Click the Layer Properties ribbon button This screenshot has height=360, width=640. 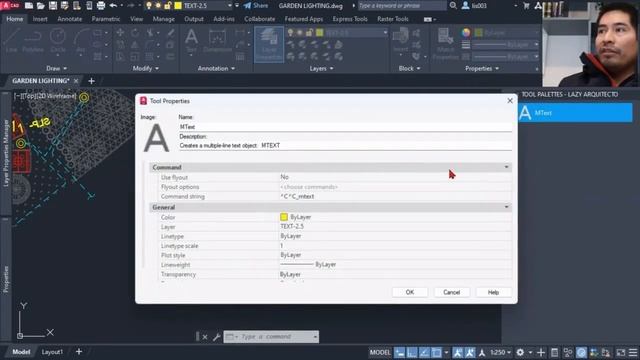tap(269, 45)
